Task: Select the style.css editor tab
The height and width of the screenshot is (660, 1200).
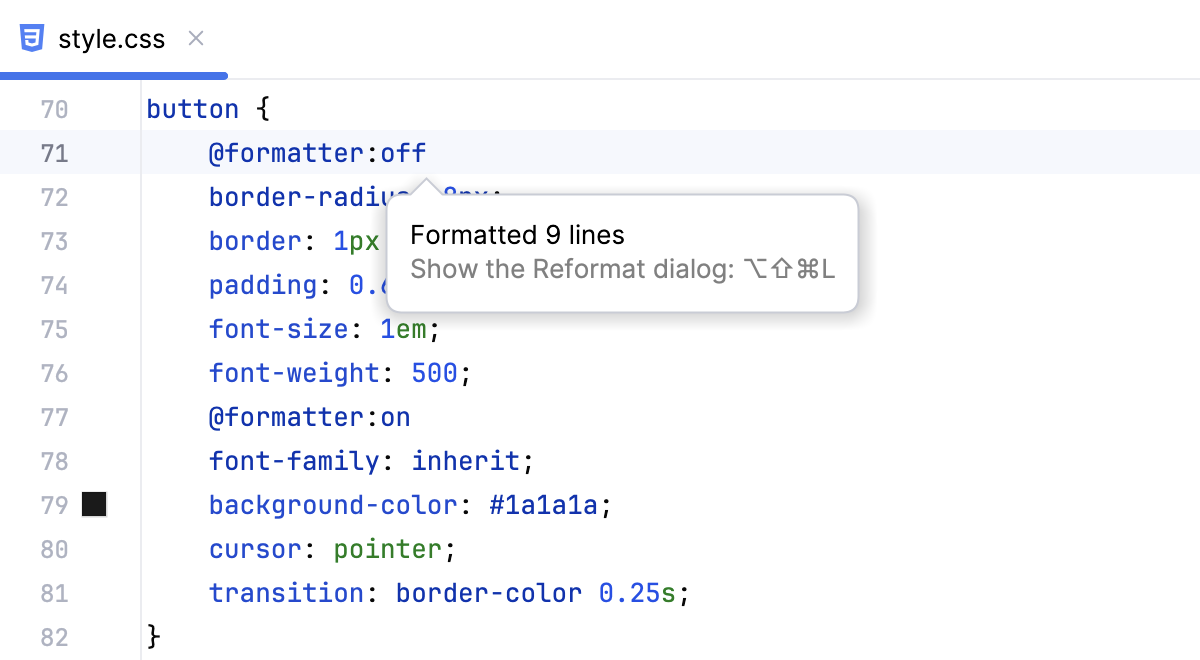Action: (111, 40)
